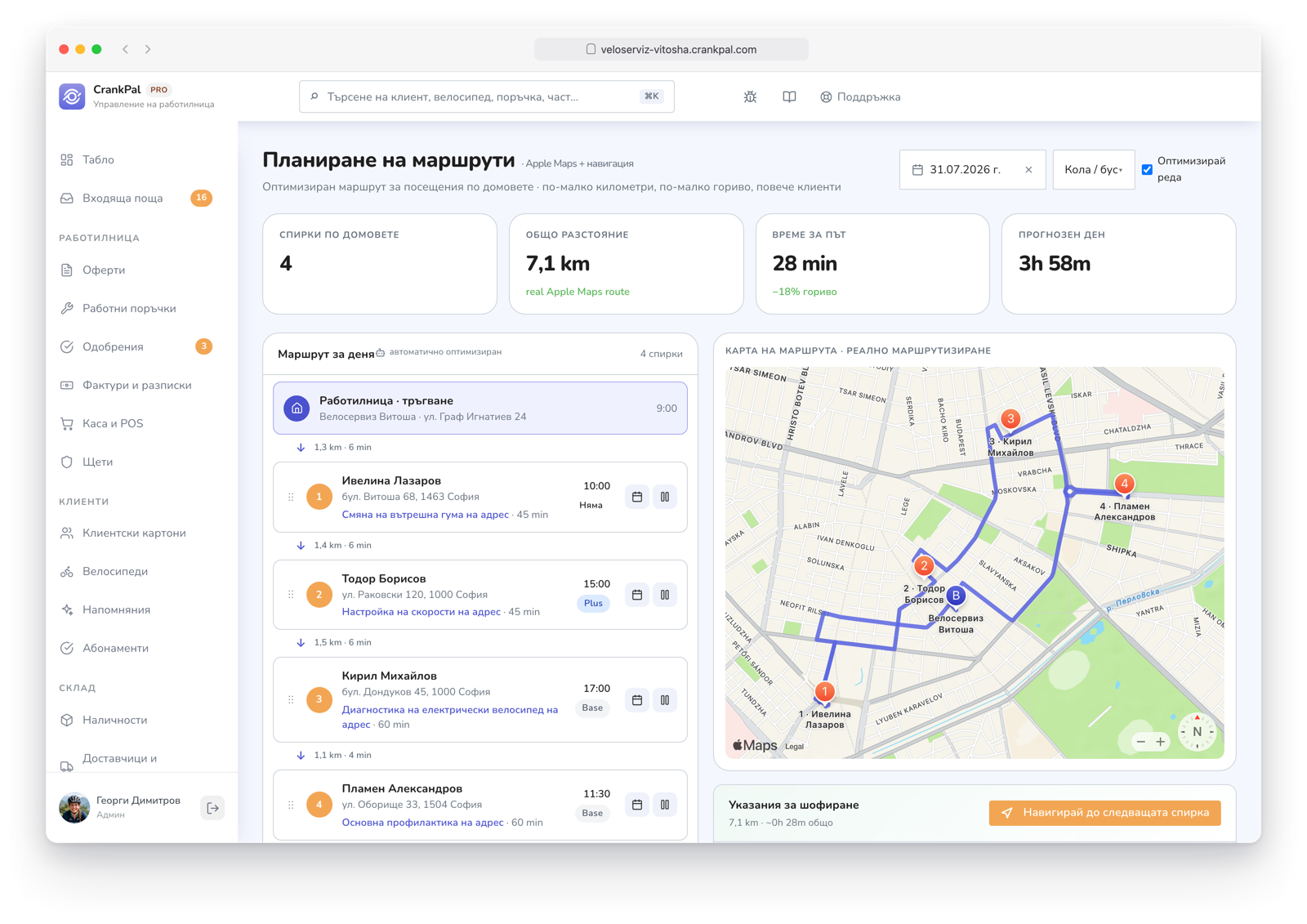Image resolution: width=1307 pixels, height=924 pixels.
Task: Open Смяна на вътрешна гума на адрес link
Action: click(425, 515)
